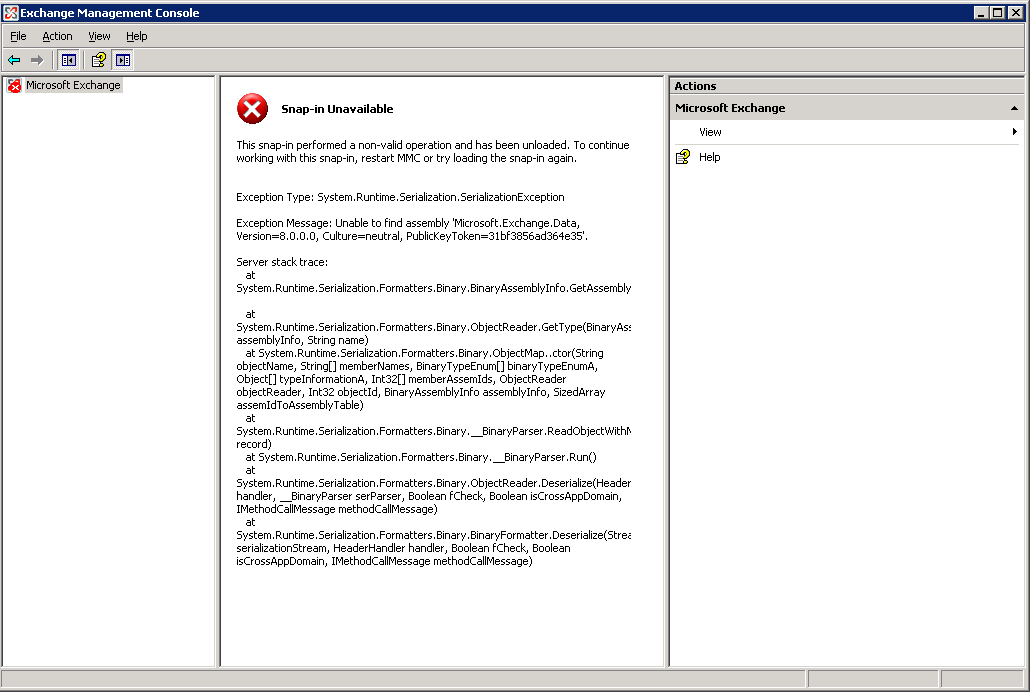Toggle the Show/Hide Console Tree icon
This screenshot has height=692, width=1030.
pos(68,60)
